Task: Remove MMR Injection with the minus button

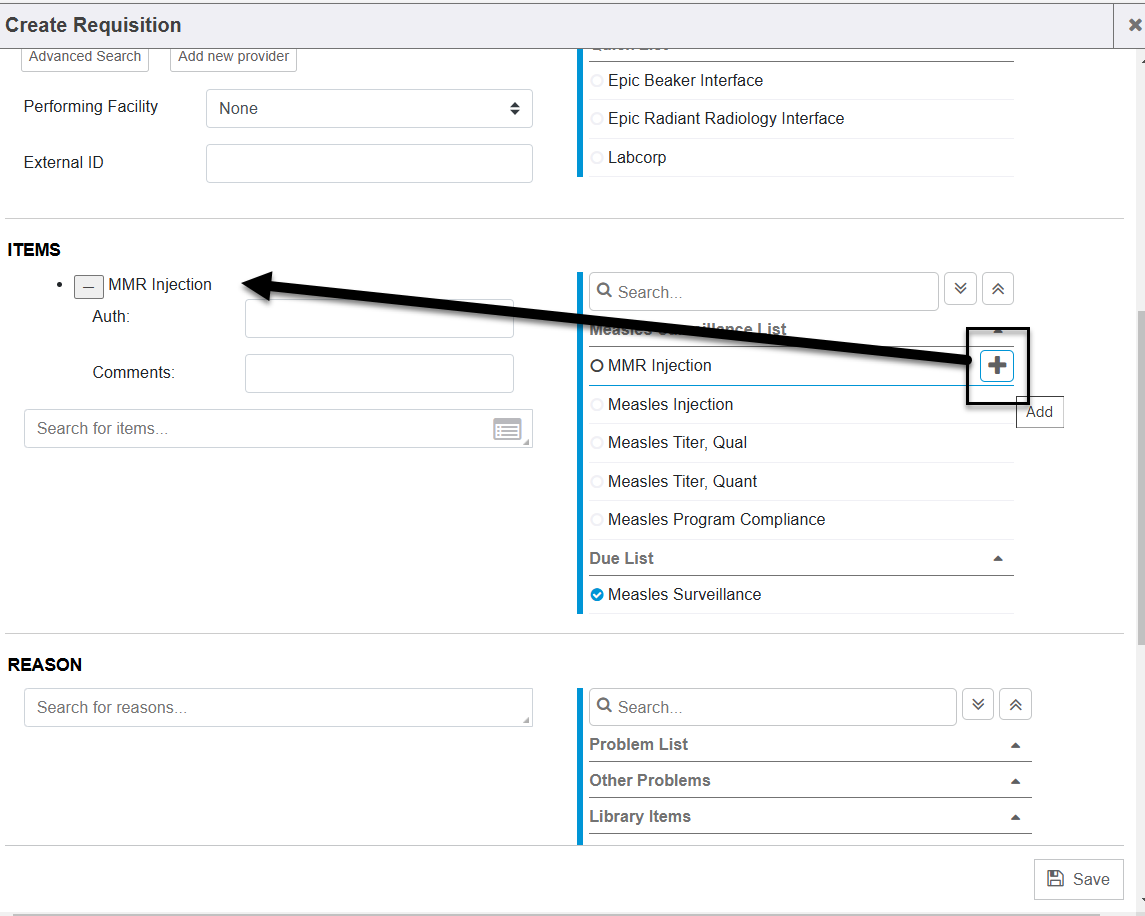Action: click(89, 287)
